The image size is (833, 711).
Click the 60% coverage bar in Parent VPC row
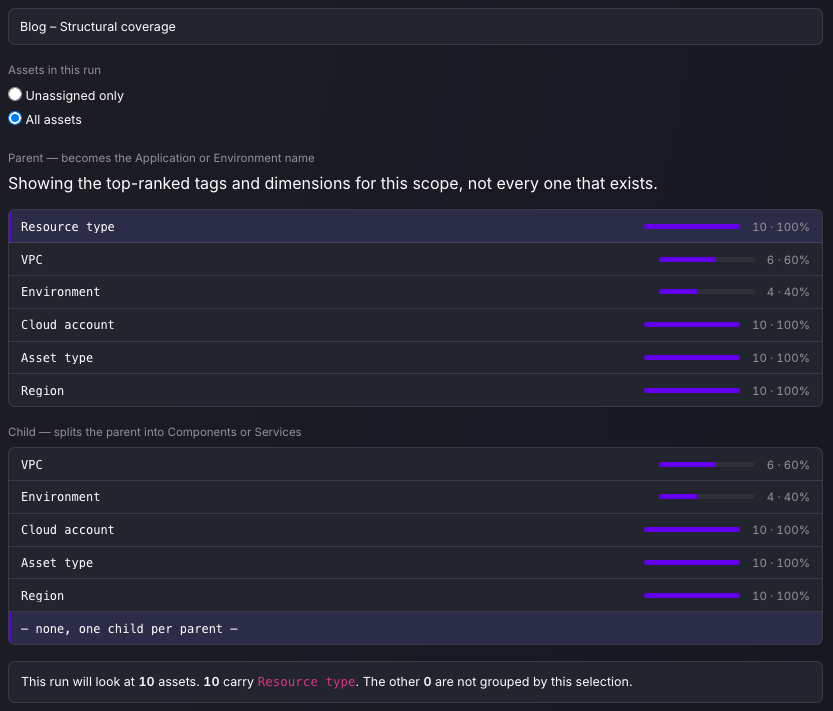click(707, 260)
